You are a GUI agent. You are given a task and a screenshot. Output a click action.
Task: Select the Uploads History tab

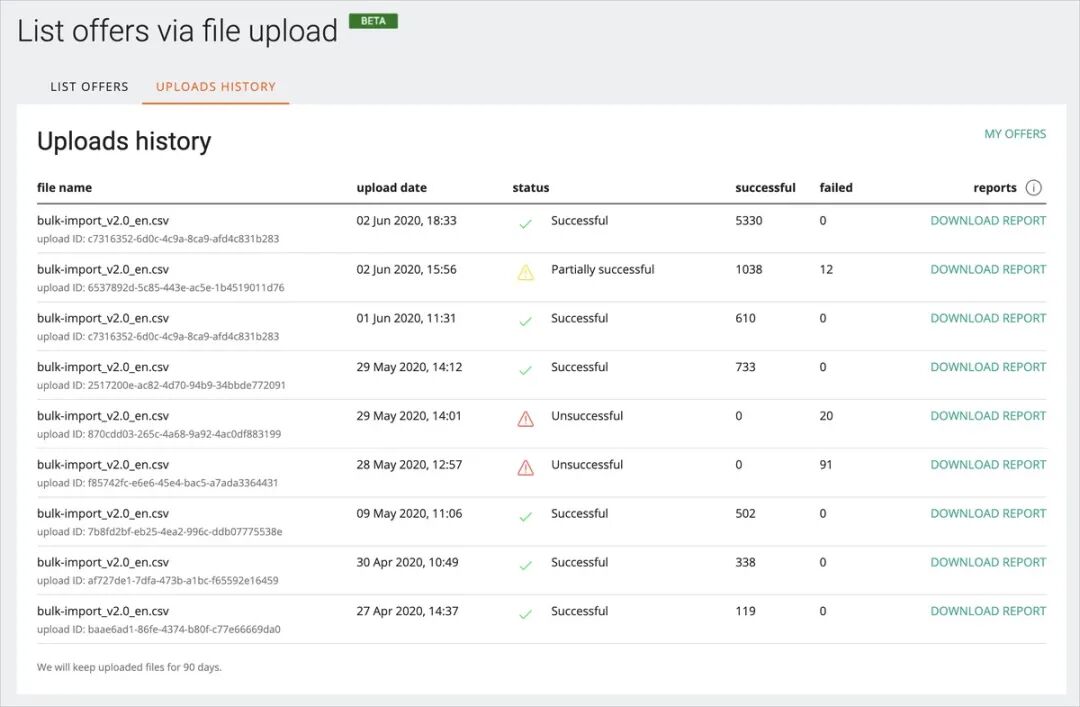[216, 87]
